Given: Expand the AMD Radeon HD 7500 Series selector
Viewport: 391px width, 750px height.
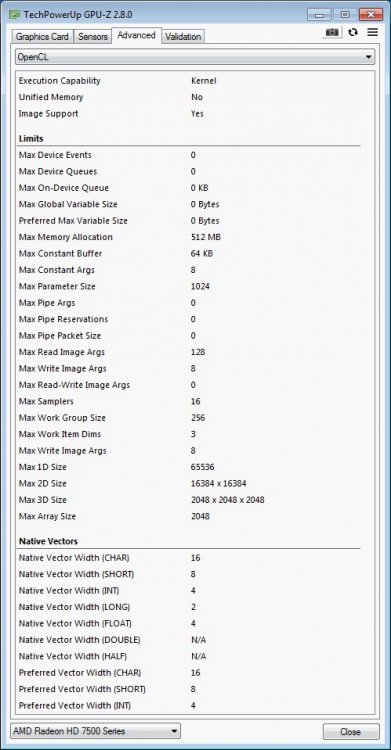Looking at the screenshot, I should [96, 731].
